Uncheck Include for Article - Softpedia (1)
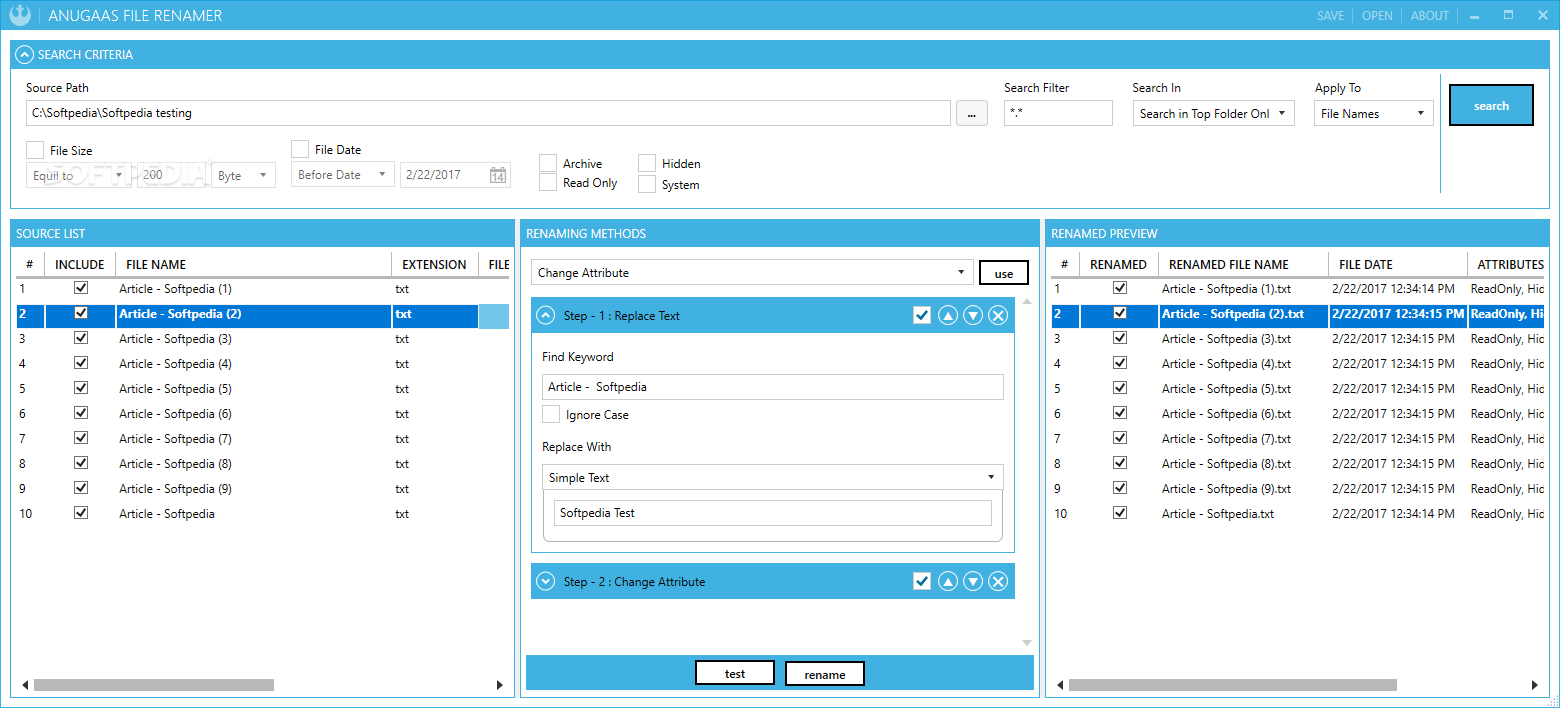1560x708 pixels. coord(81,288)
